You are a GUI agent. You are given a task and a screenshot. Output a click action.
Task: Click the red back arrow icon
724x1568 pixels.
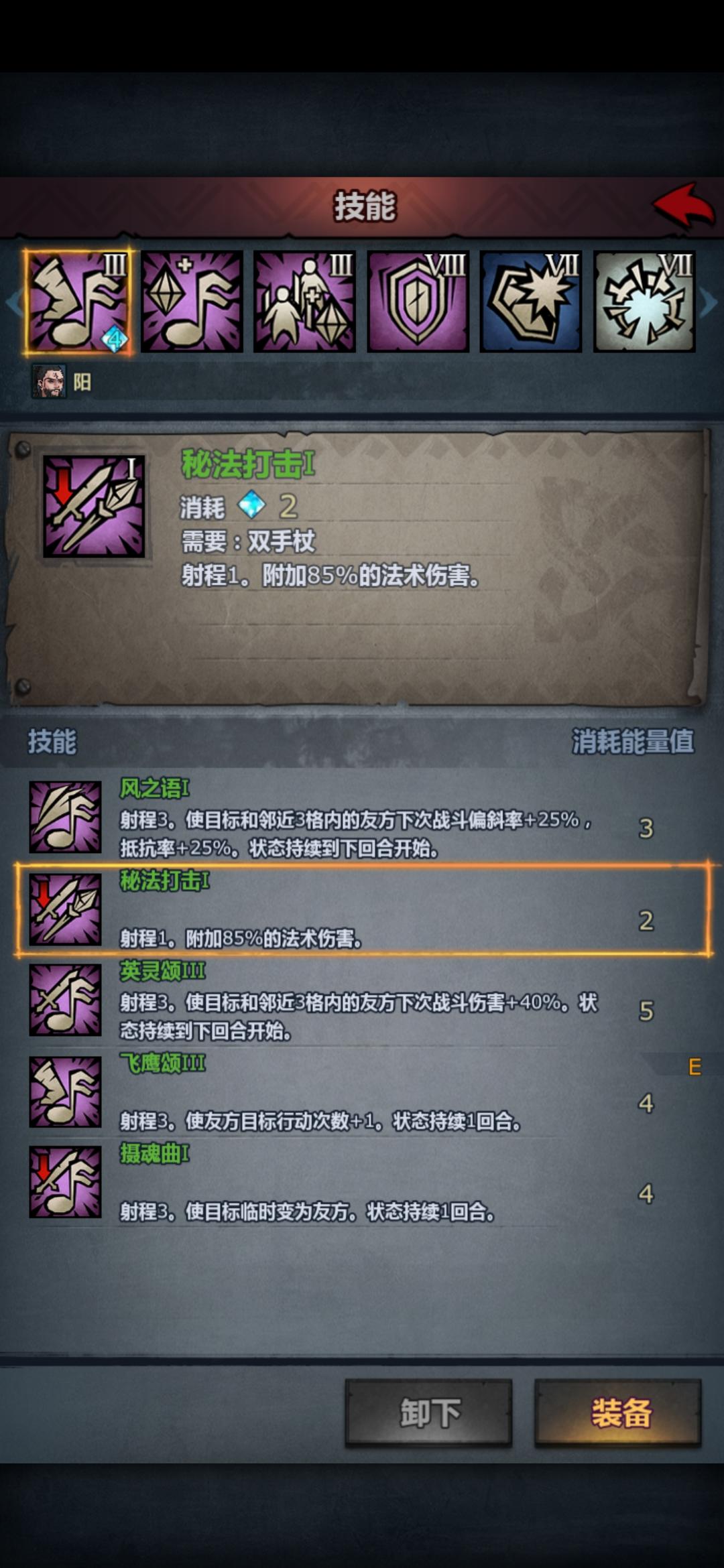(683, 206)
